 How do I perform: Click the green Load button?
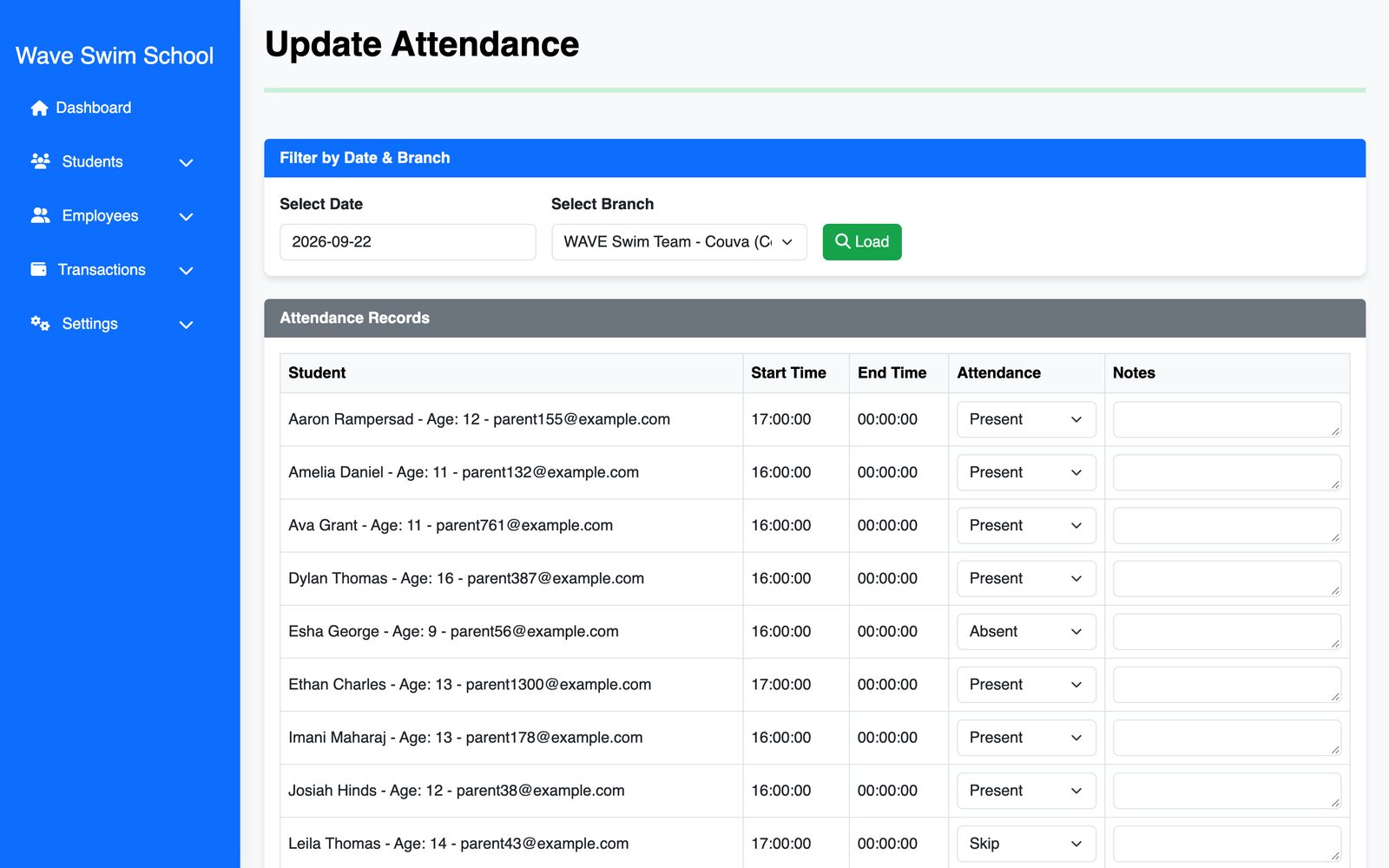pyautogui.click(x=862, y=242)
